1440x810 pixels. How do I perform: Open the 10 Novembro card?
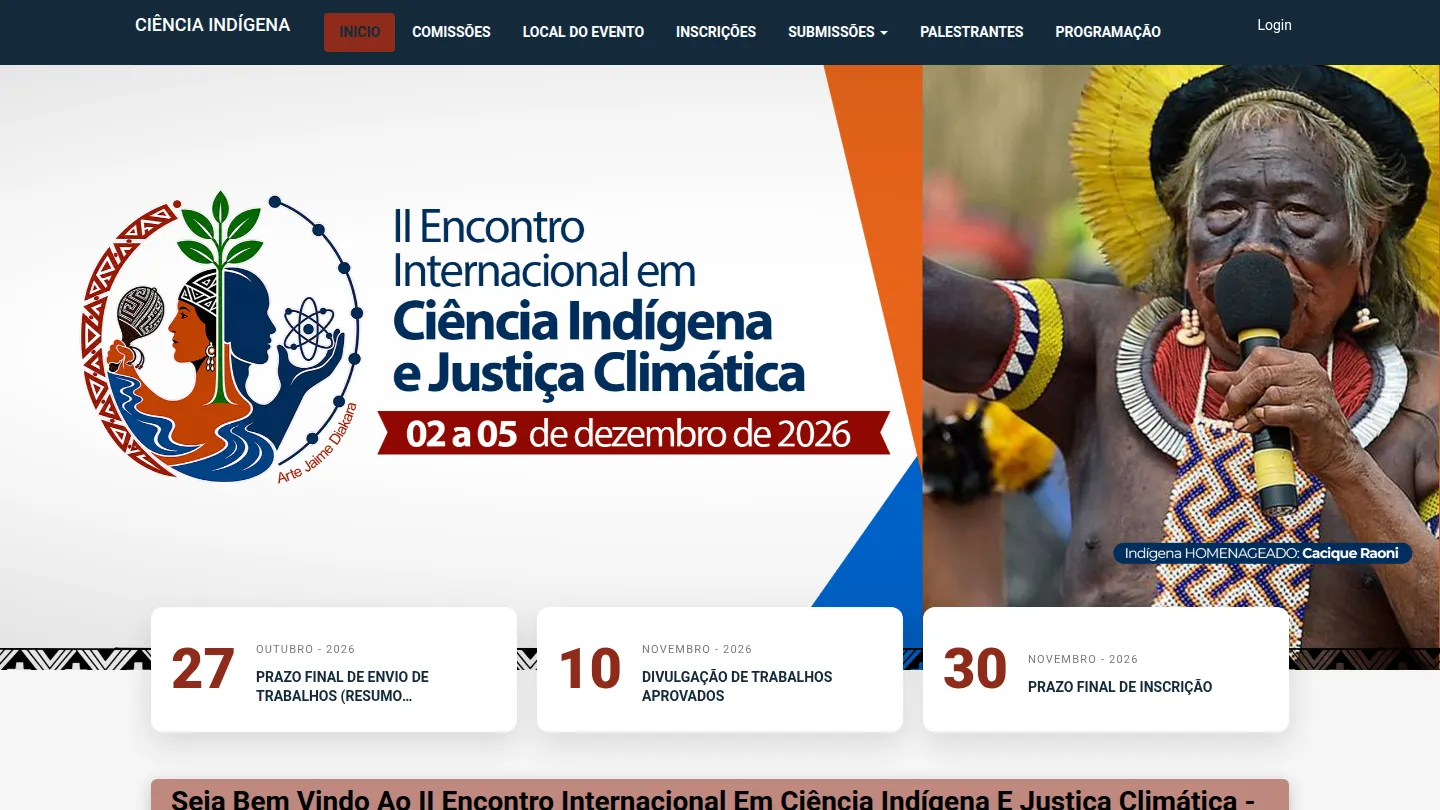coord(720,669)
